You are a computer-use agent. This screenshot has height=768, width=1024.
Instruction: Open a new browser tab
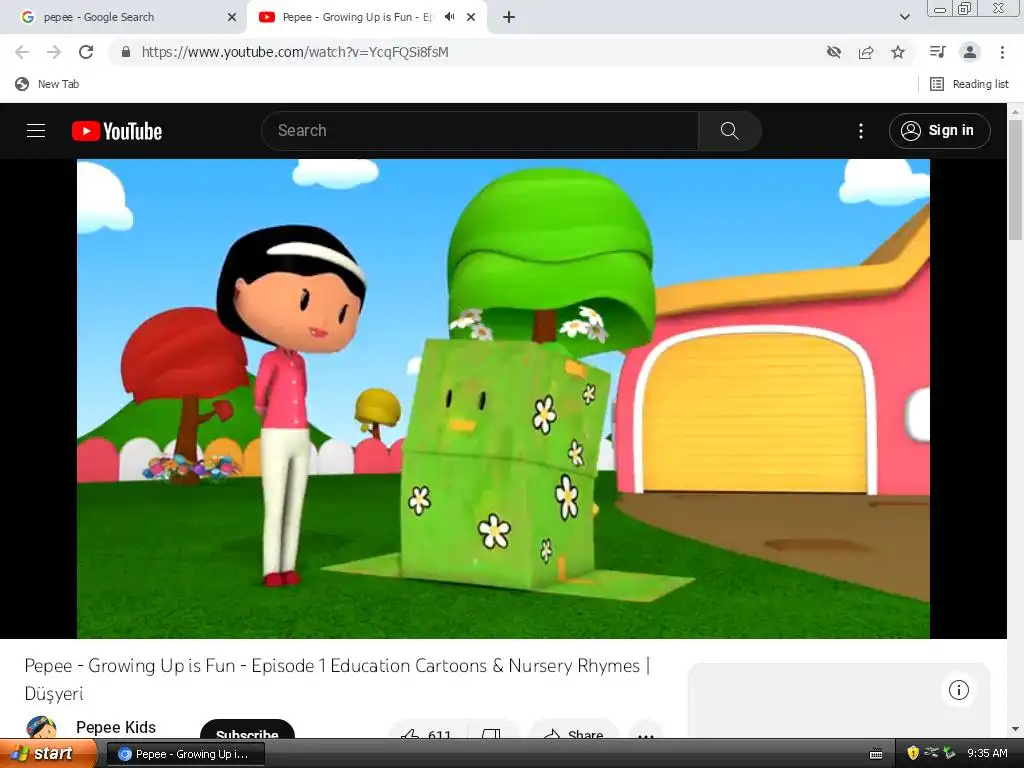[509, 17]
